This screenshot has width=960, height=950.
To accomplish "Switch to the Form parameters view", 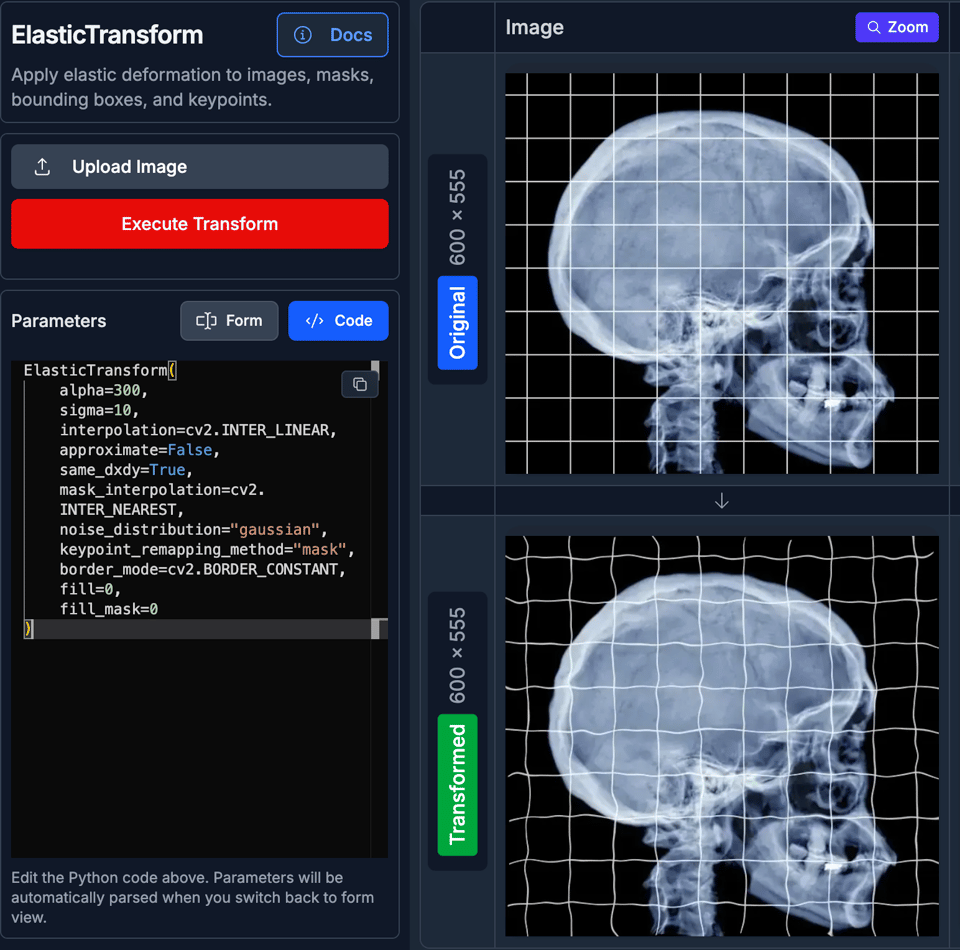I will 230,321.
